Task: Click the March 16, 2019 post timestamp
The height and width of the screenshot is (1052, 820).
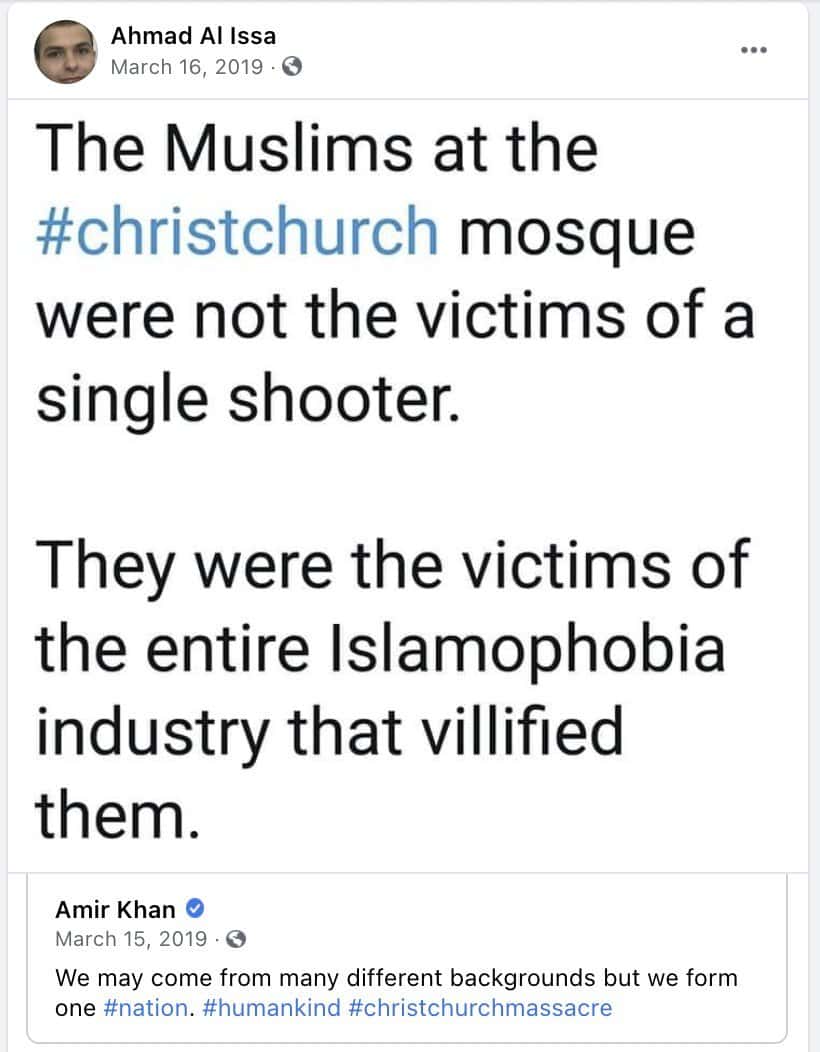Action: pos(187,67)
